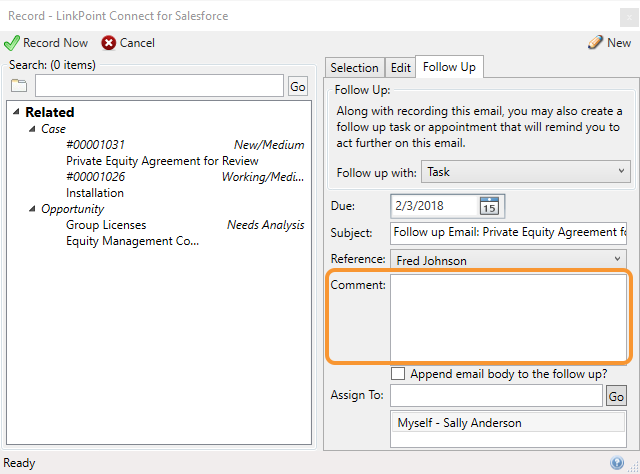Click the Go button next to search field
This screenshot has height=474, width=640.
point(298,87)
